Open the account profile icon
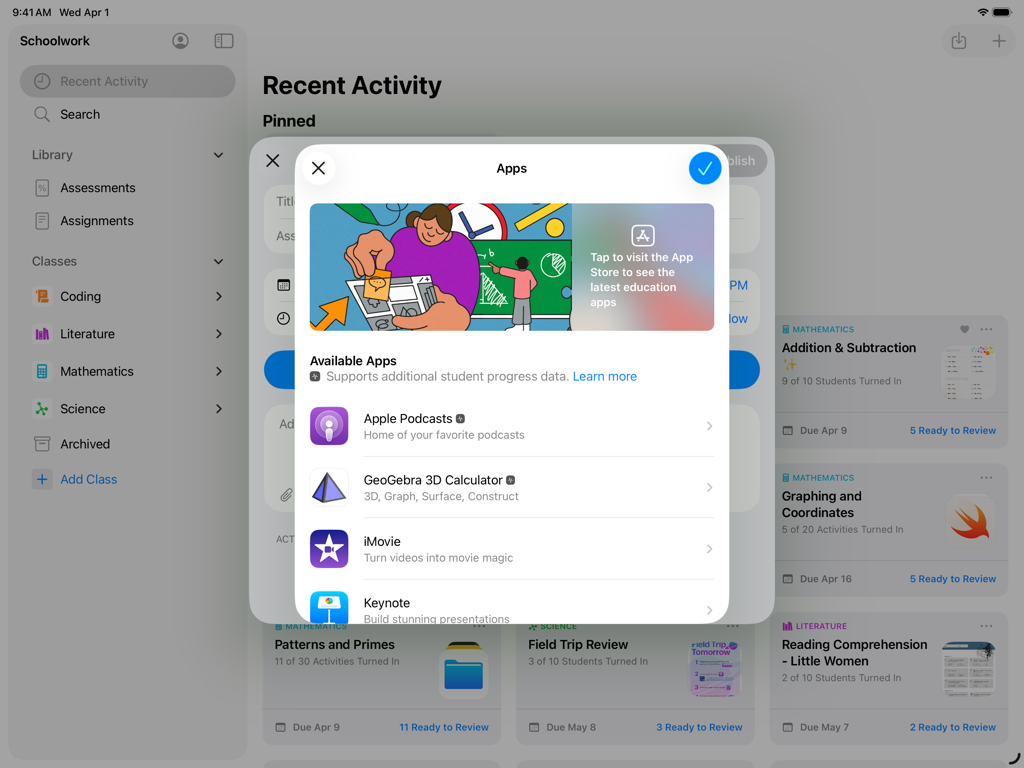Screen dimensions: 1024x768 180,41
